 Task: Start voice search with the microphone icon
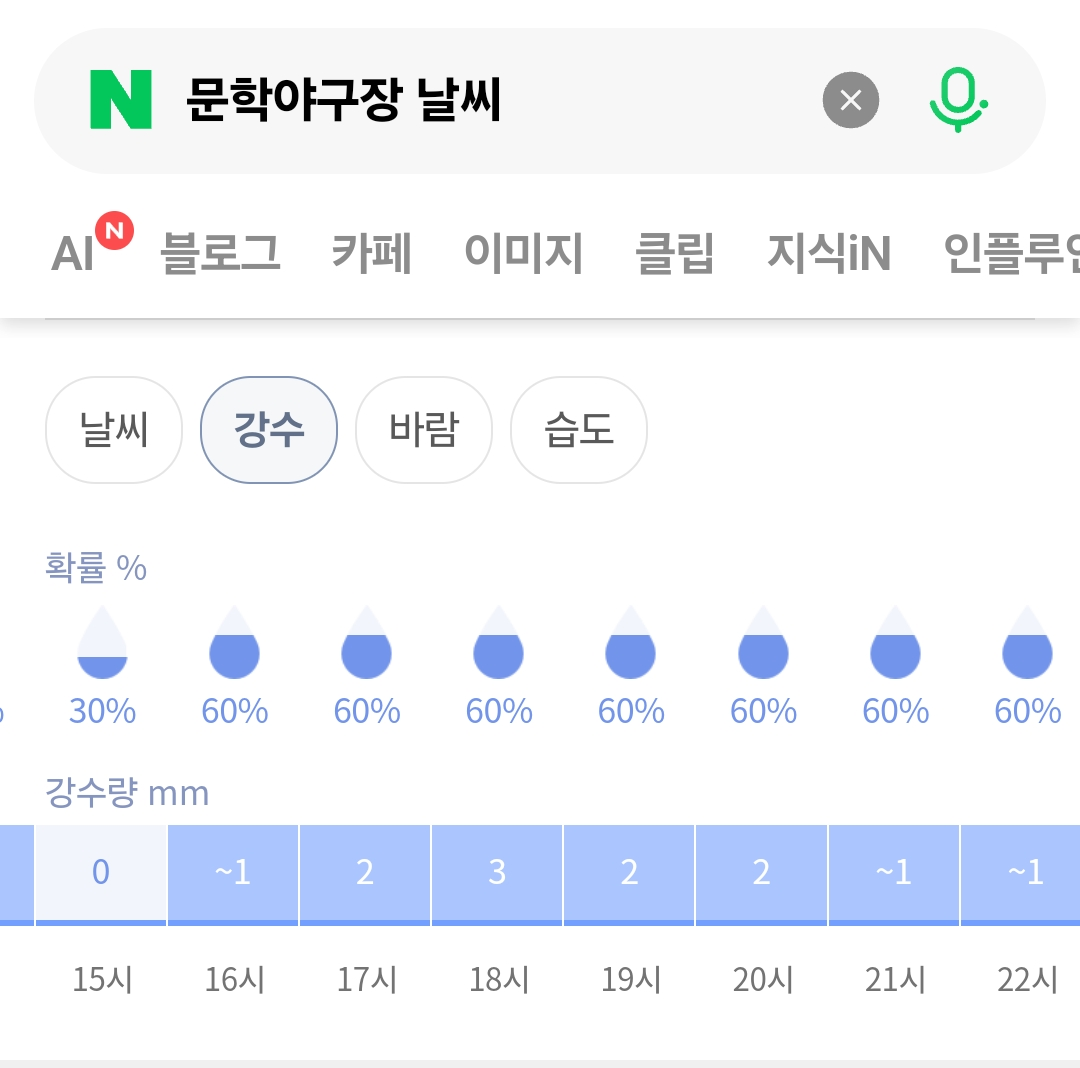[x=958, y=100]
